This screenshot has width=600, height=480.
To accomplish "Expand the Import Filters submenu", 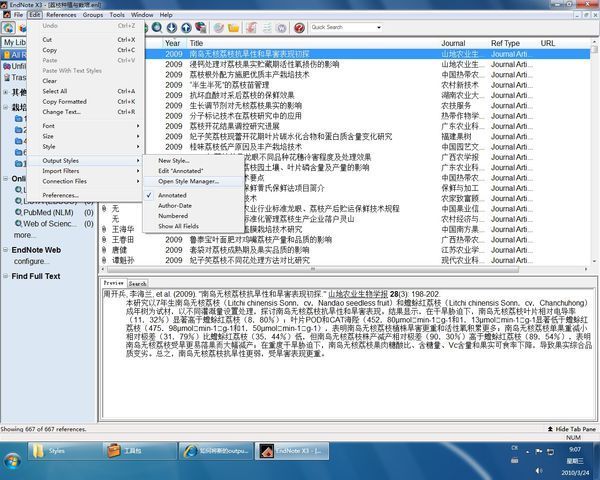I will pyautogui.click(x=86, y=171).
